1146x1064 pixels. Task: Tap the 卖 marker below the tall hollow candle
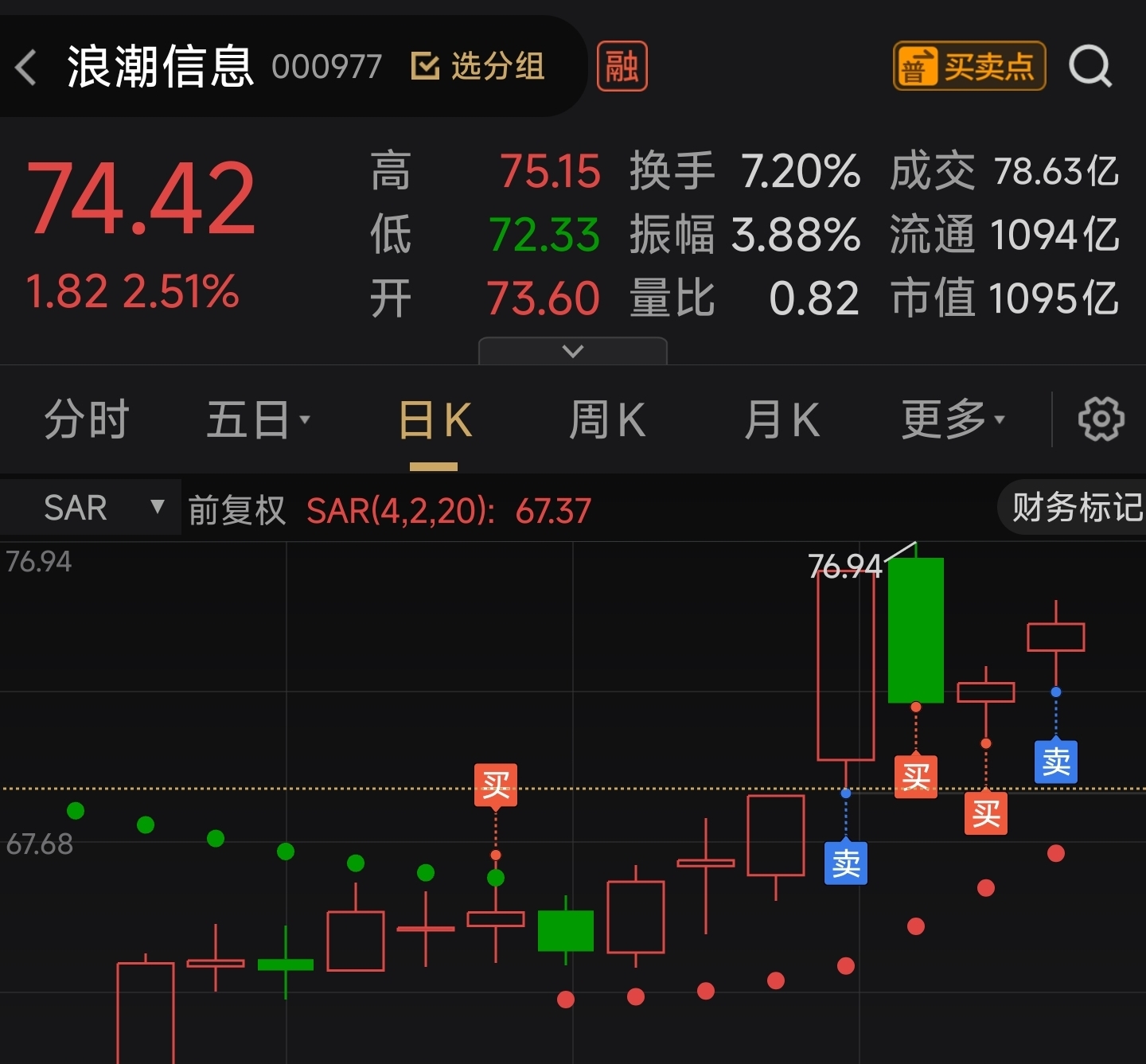click(x=846, y=863)
